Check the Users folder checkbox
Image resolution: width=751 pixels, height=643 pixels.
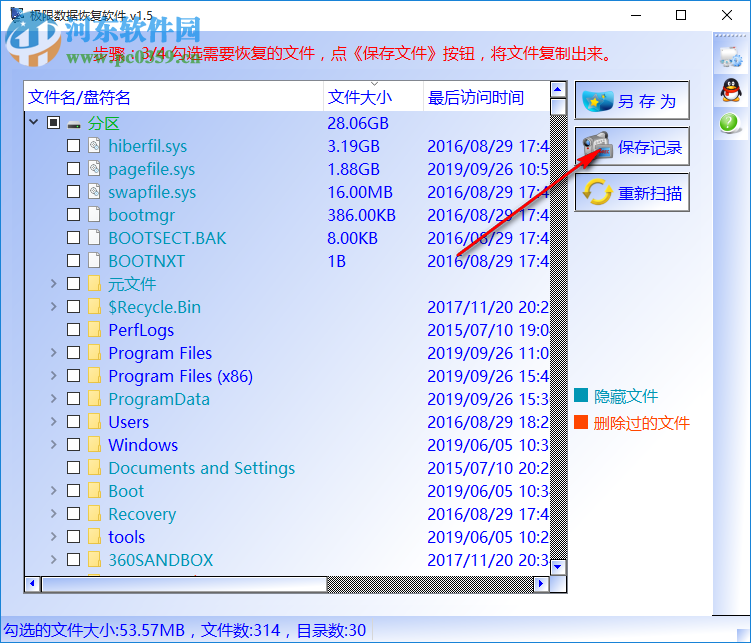point(73,421)
